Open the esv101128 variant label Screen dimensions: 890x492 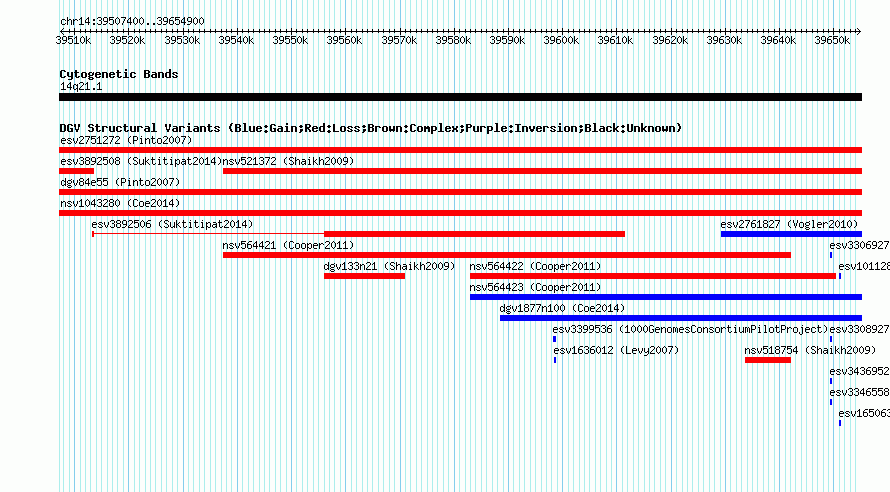864,266
